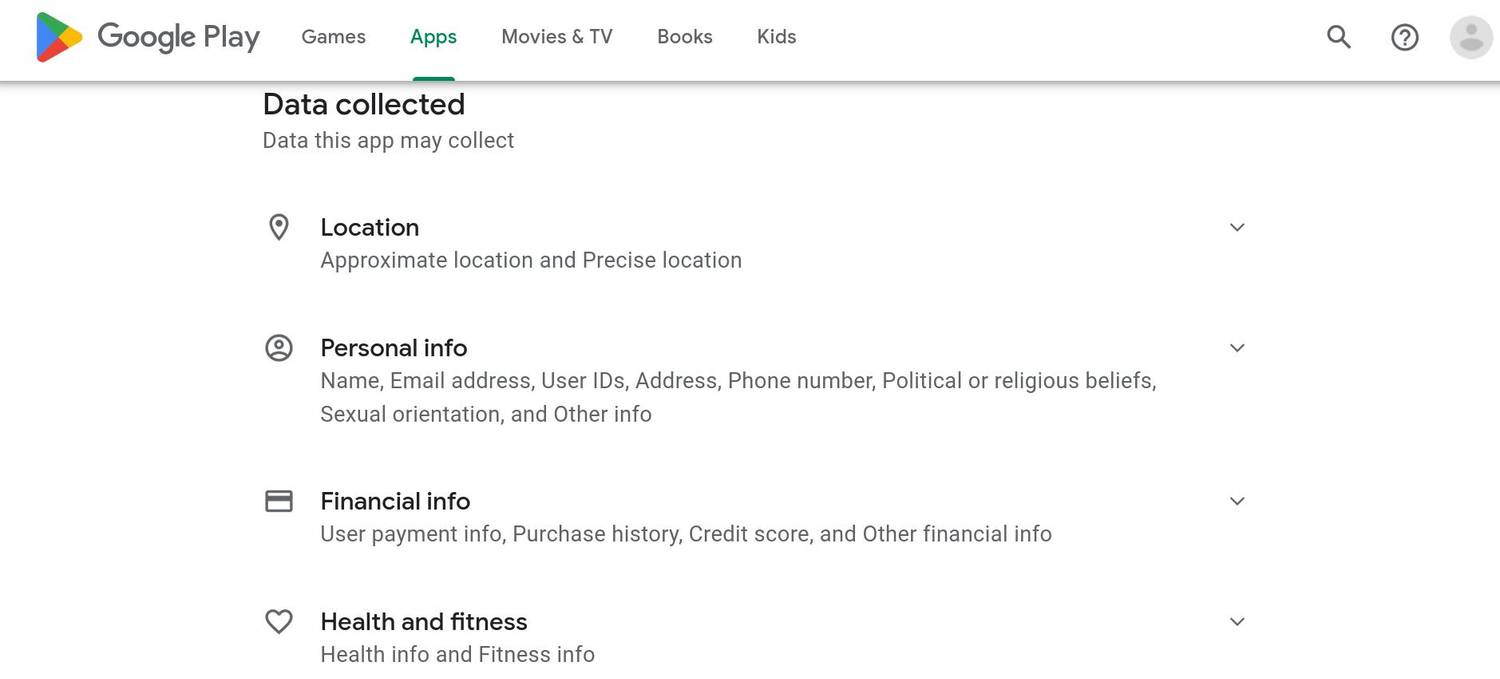This screenshot has width=1500, height=679.
Task: Select the Apps tab
Action: tap(433, 37)
